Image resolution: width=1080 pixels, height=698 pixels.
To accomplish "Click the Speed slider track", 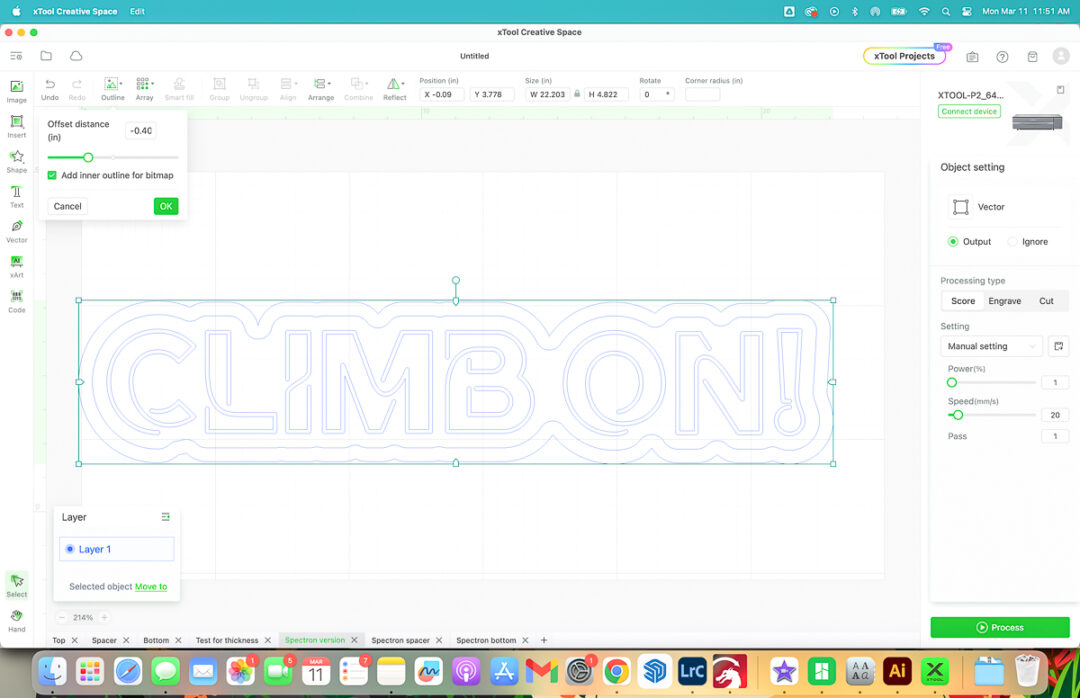I will coord(1000,414).
